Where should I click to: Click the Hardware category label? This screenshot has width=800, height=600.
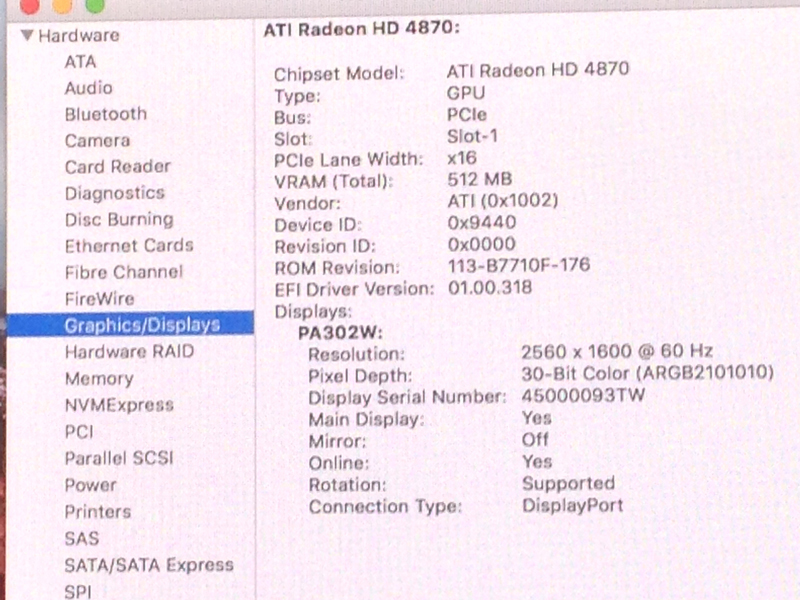pos(79,35)
